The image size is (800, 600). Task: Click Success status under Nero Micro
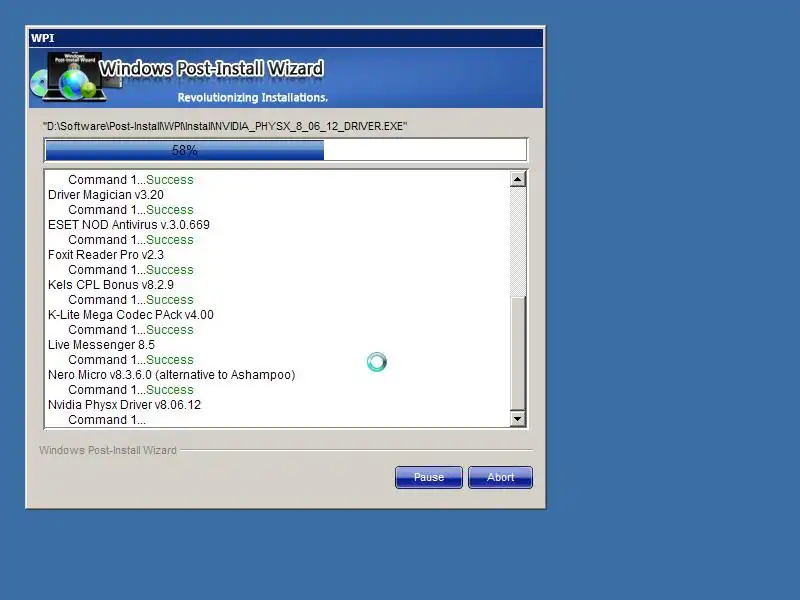click(x=169, y=390)
